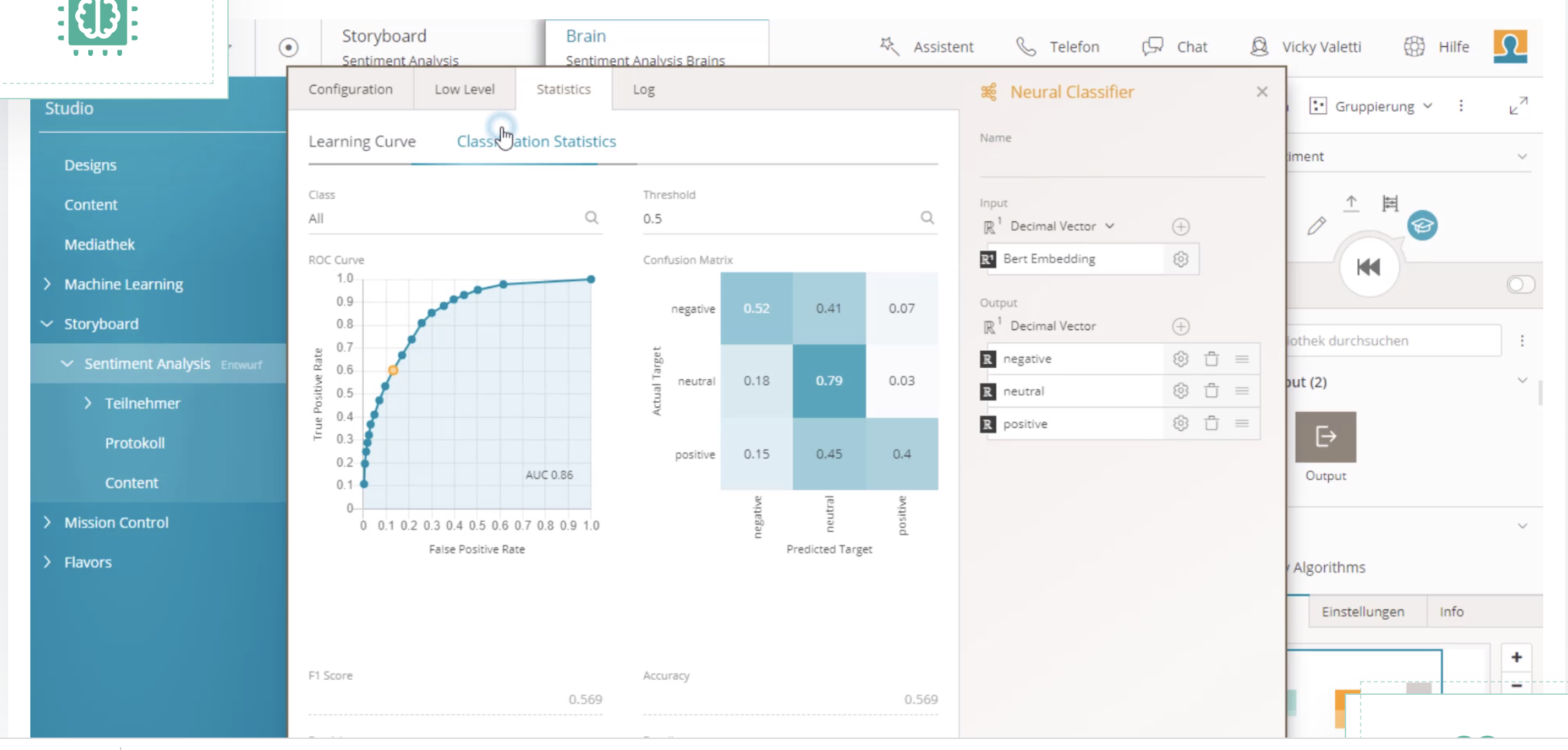
Task: Select the pencil edit icon
Action: tap(1318, 225)
